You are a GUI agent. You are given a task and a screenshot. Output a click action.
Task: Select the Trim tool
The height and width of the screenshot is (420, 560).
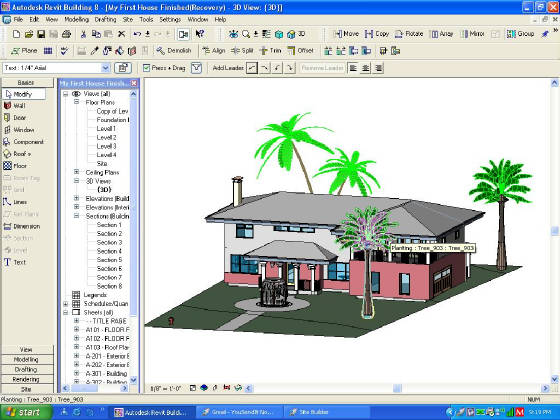click(270, 51)
